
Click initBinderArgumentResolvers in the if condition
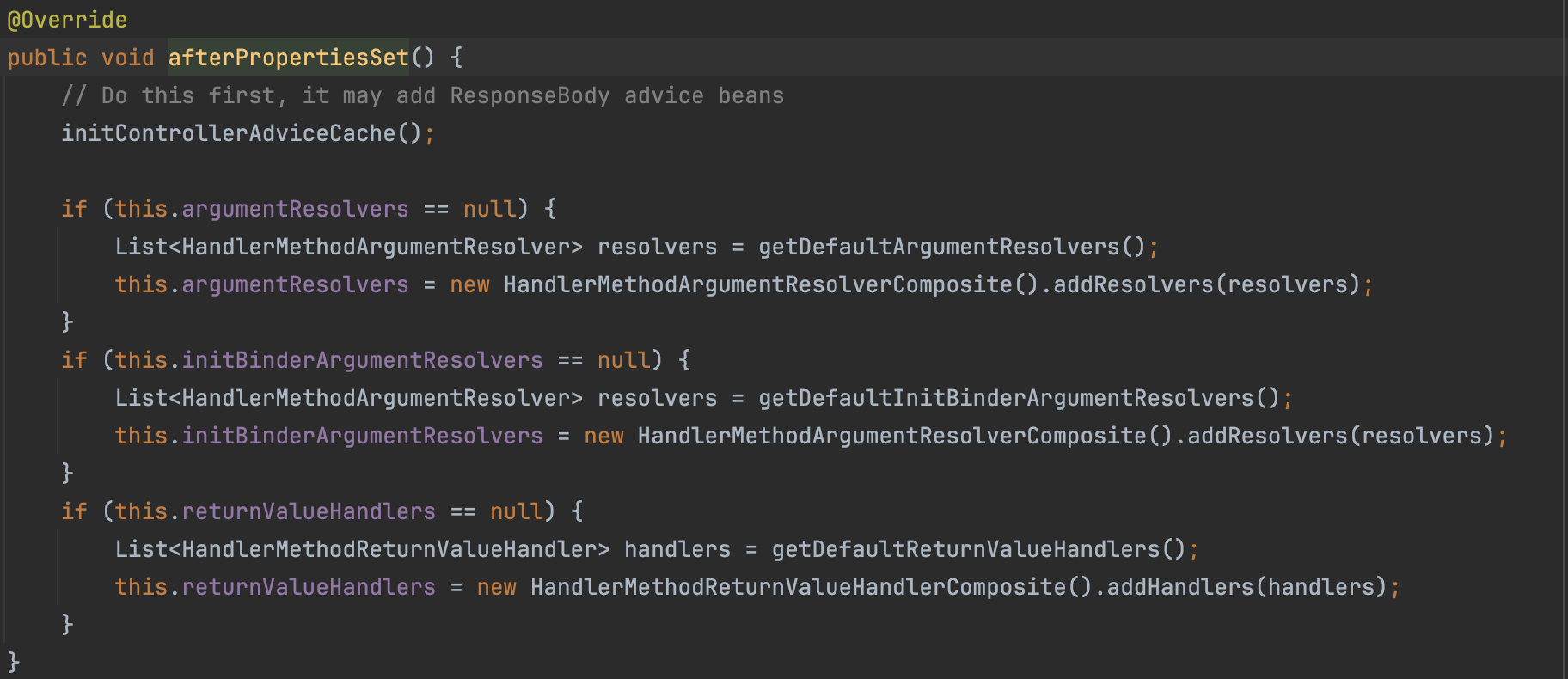[x=362, y=360]
